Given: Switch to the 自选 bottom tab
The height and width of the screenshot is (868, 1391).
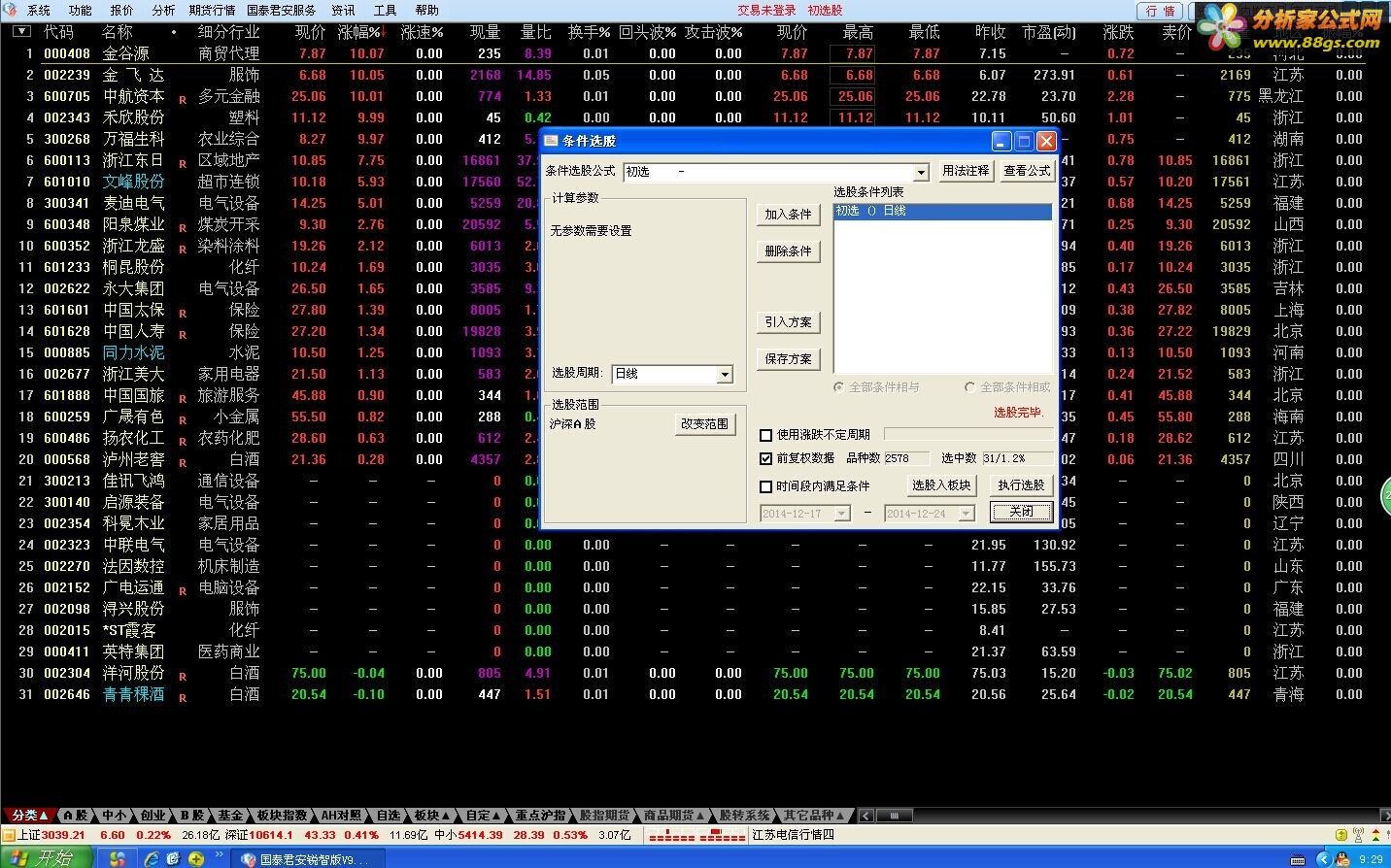Looking at the screenshot, I should pyautogui.click(x=388, y=815).
